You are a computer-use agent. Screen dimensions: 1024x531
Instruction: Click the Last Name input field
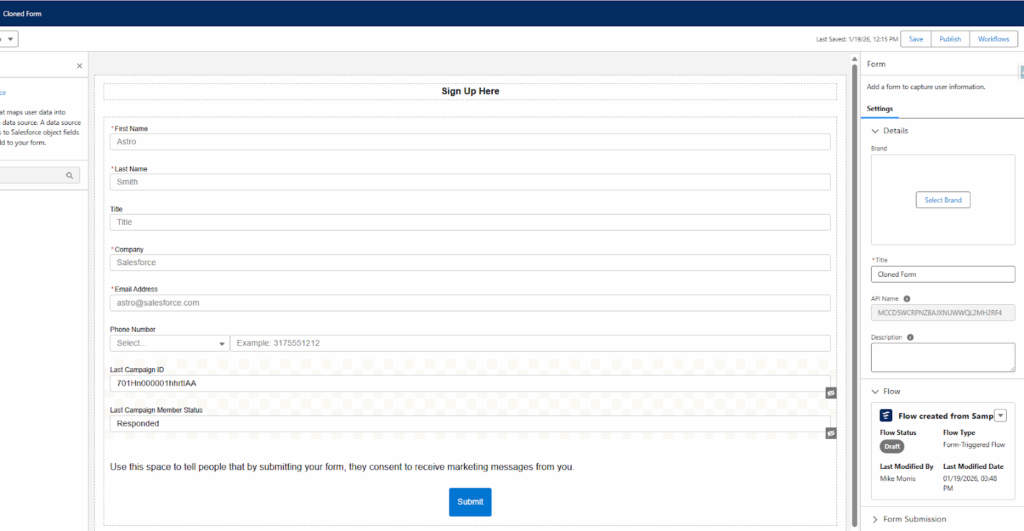[470, 182]
